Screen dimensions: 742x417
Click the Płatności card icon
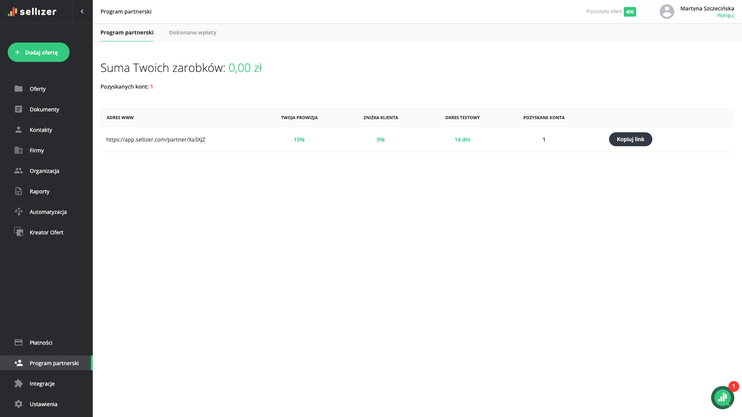click(18, 342)
